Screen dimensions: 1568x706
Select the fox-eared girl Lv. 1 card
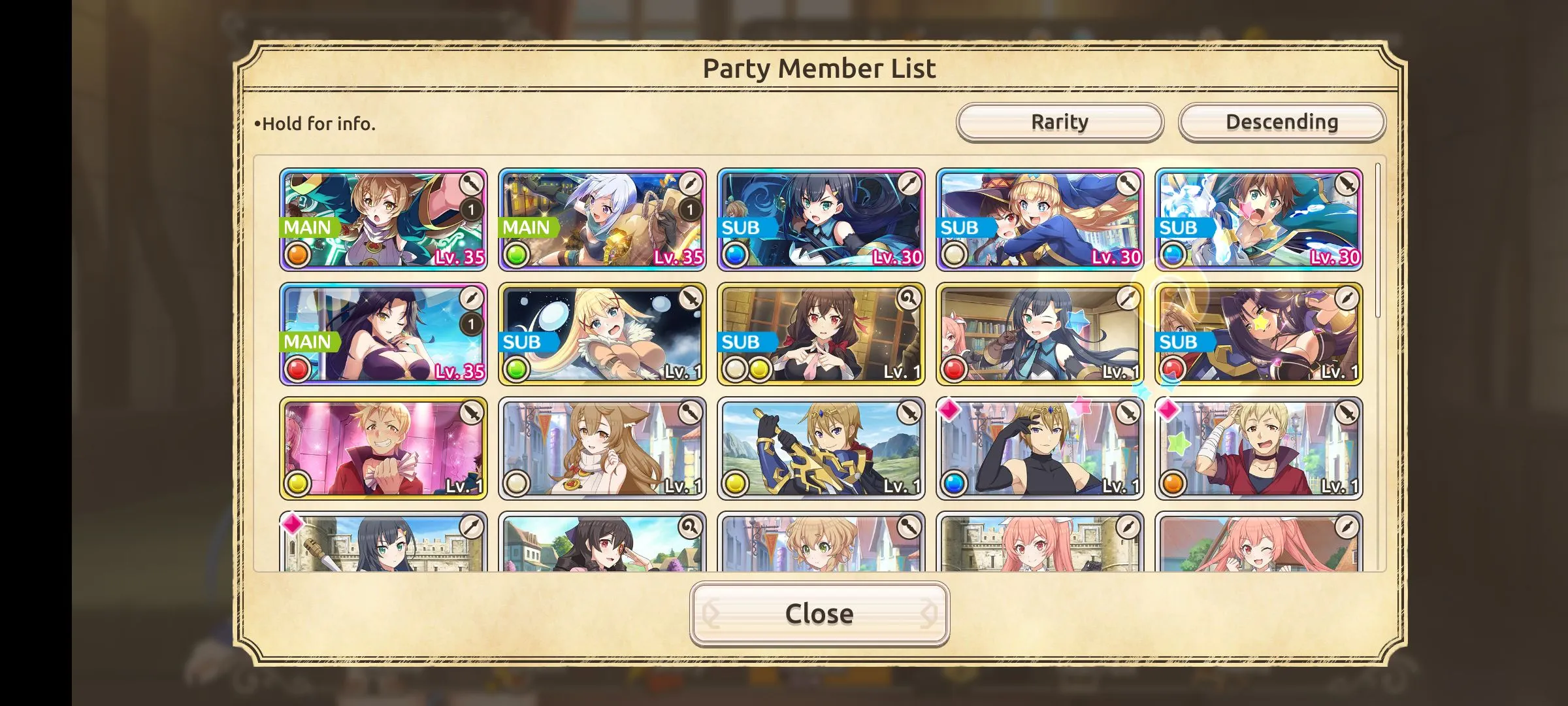(602, 448)
